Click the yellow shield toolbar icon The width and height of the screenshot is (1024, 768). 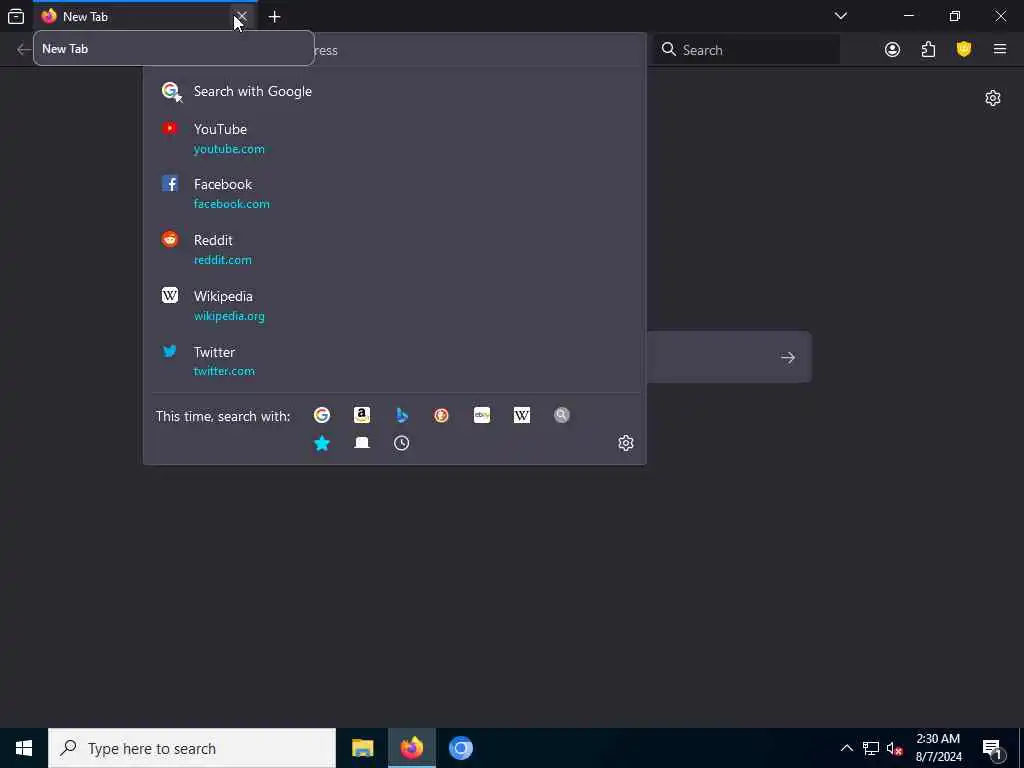[x=964, y=50]
